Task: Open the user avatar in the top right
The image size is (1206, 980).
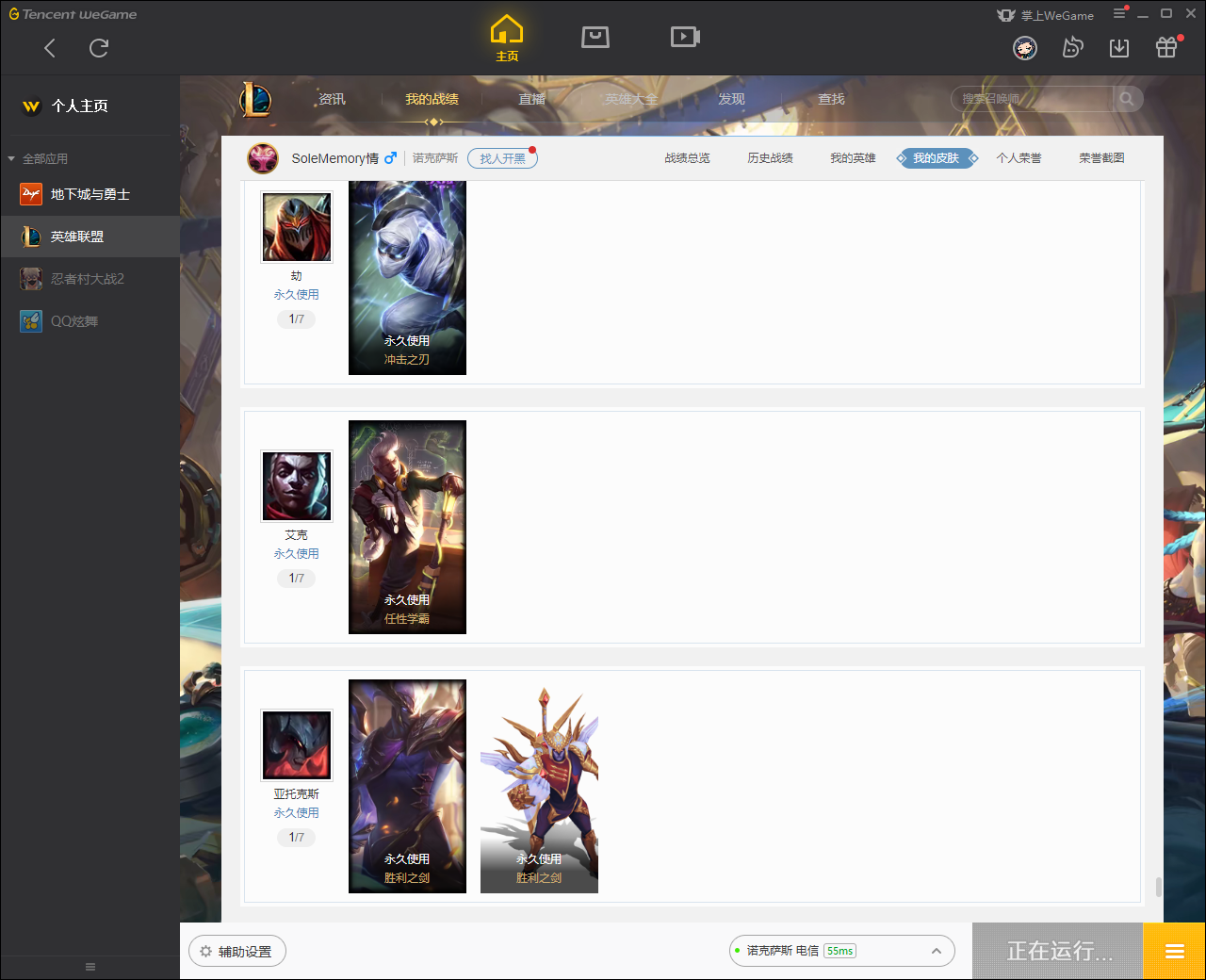Action: tap(1025, 48)
